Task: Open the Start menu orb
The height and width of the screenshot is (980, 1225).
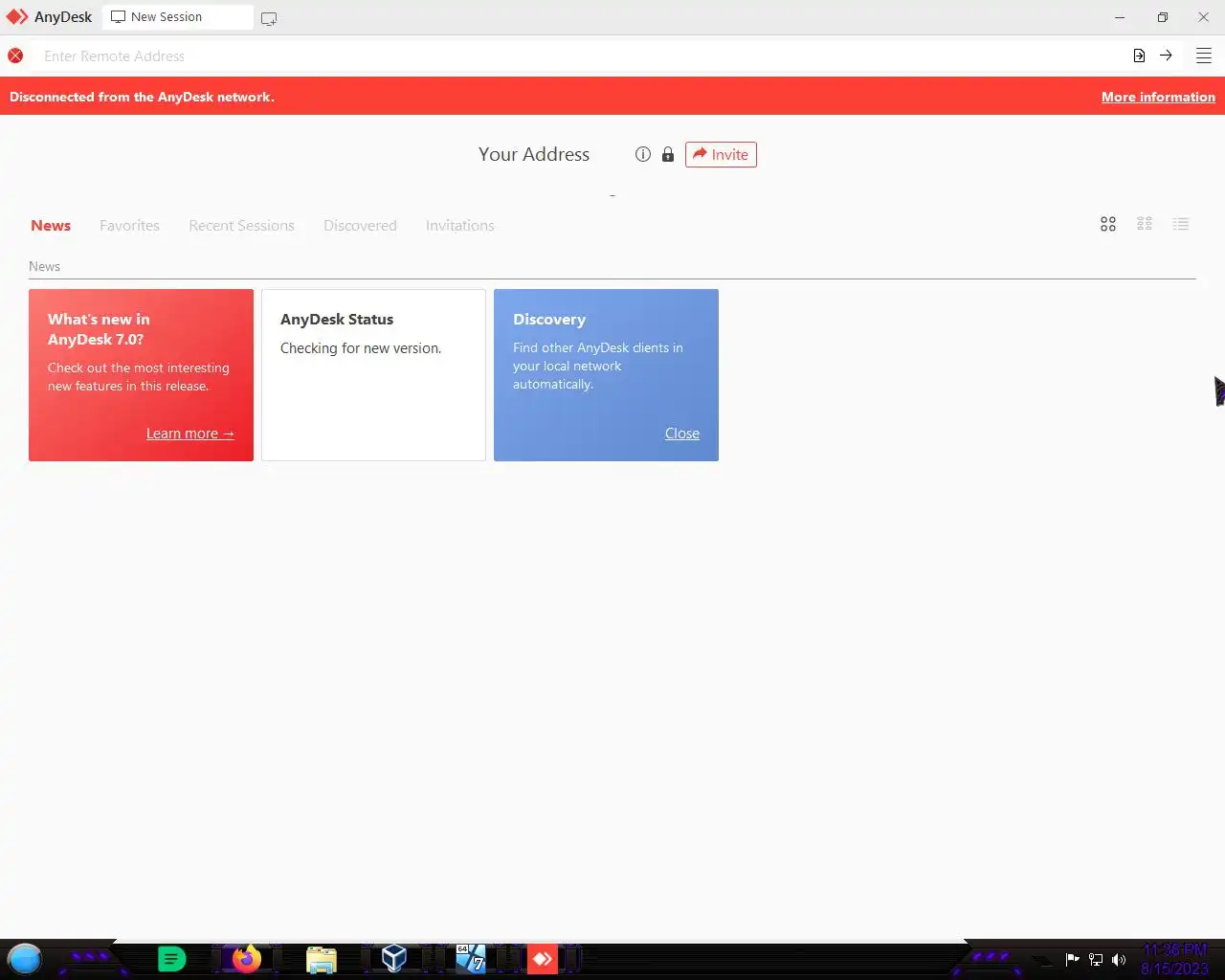Action: tap(25, 958)
